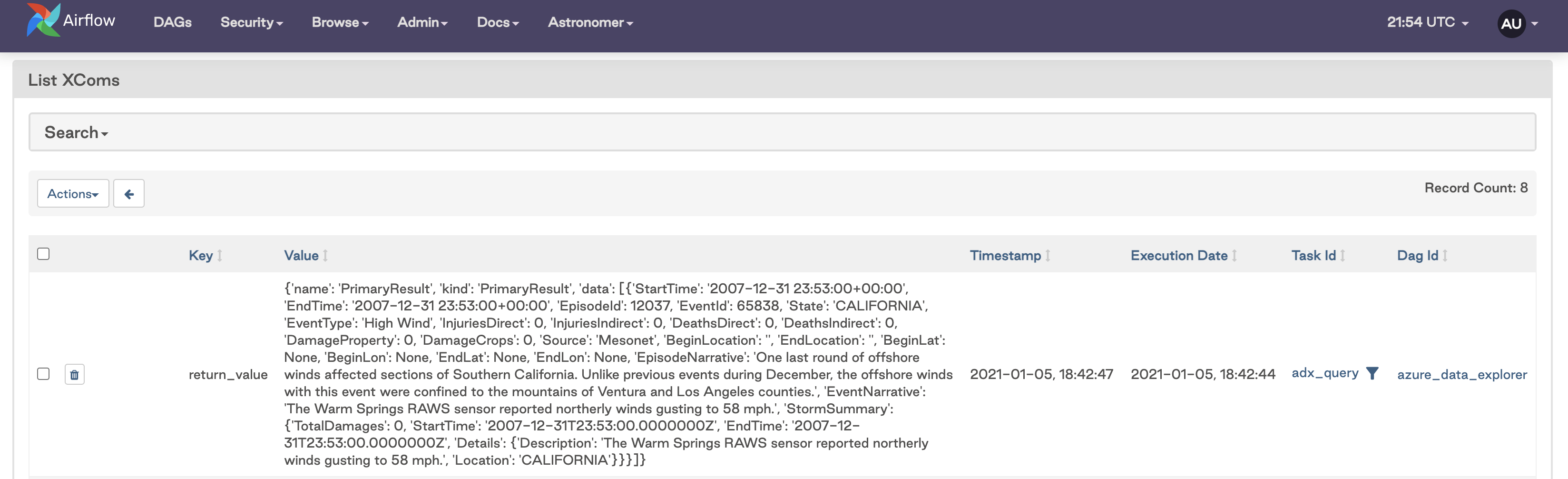
Task: Open the azure_data_explorer DAG link
Action: 1461,374
